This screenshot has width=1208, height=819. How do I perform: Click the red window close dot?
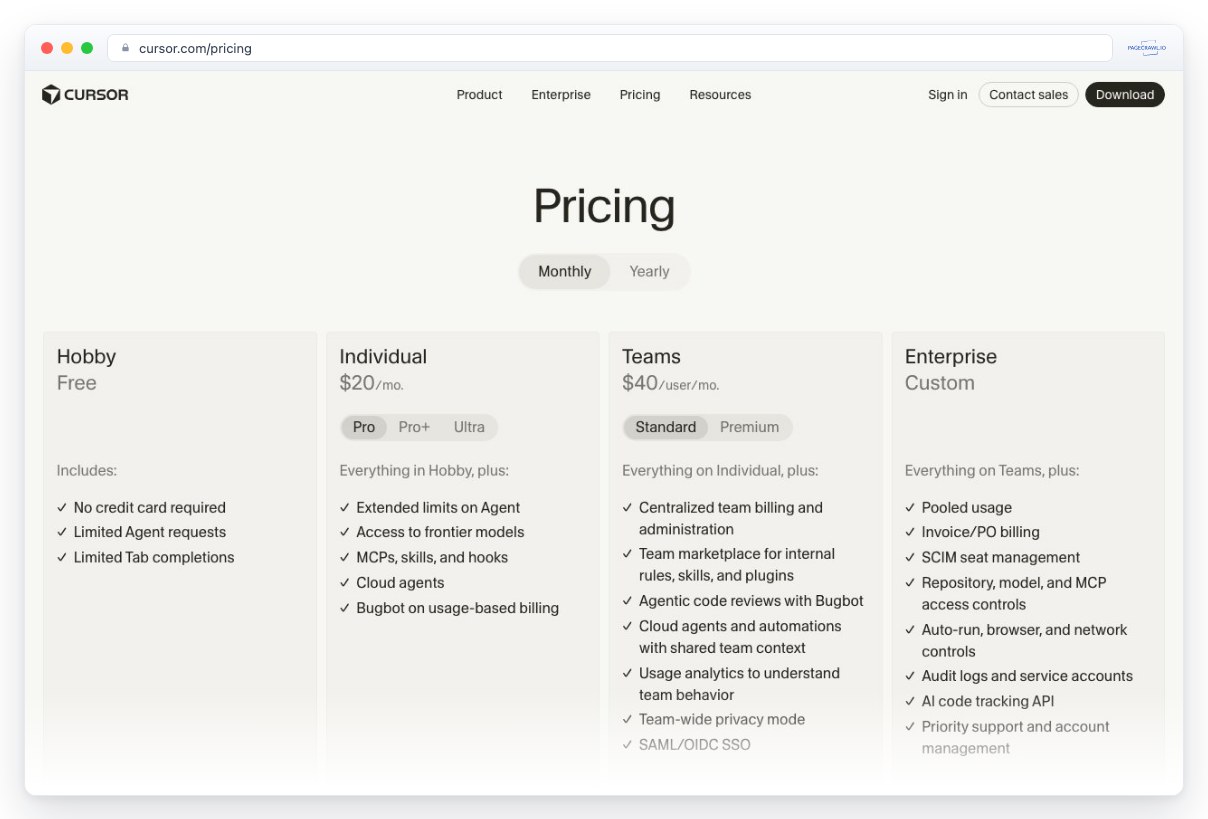(x=47, y=48)
